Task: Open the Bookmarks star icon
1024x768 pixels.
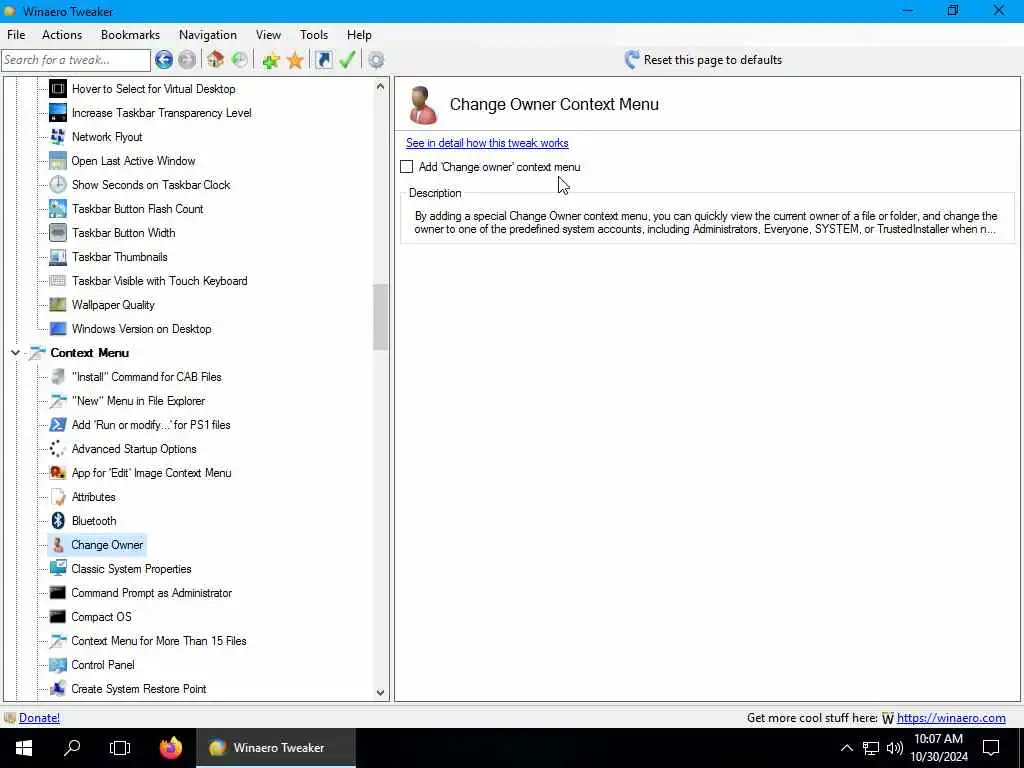Action: 295,60
